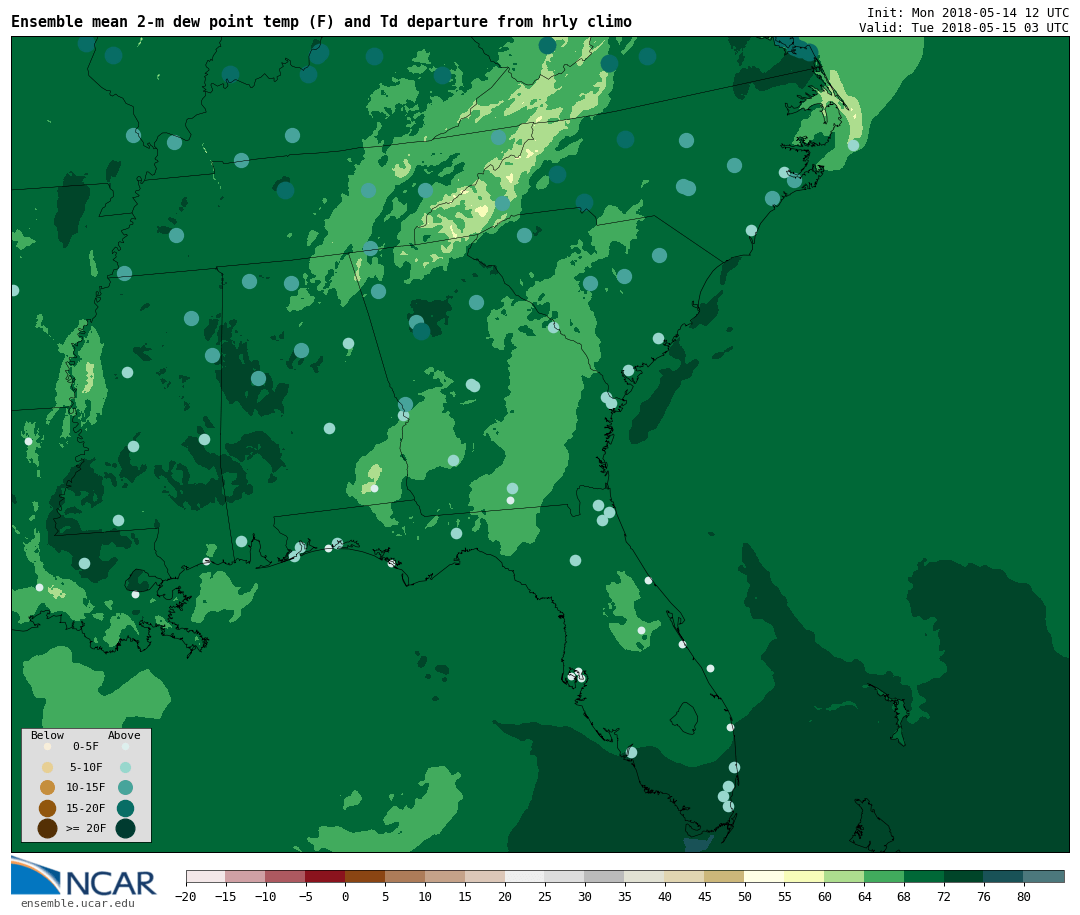Click the colorbar label 30

coord(585,896)
